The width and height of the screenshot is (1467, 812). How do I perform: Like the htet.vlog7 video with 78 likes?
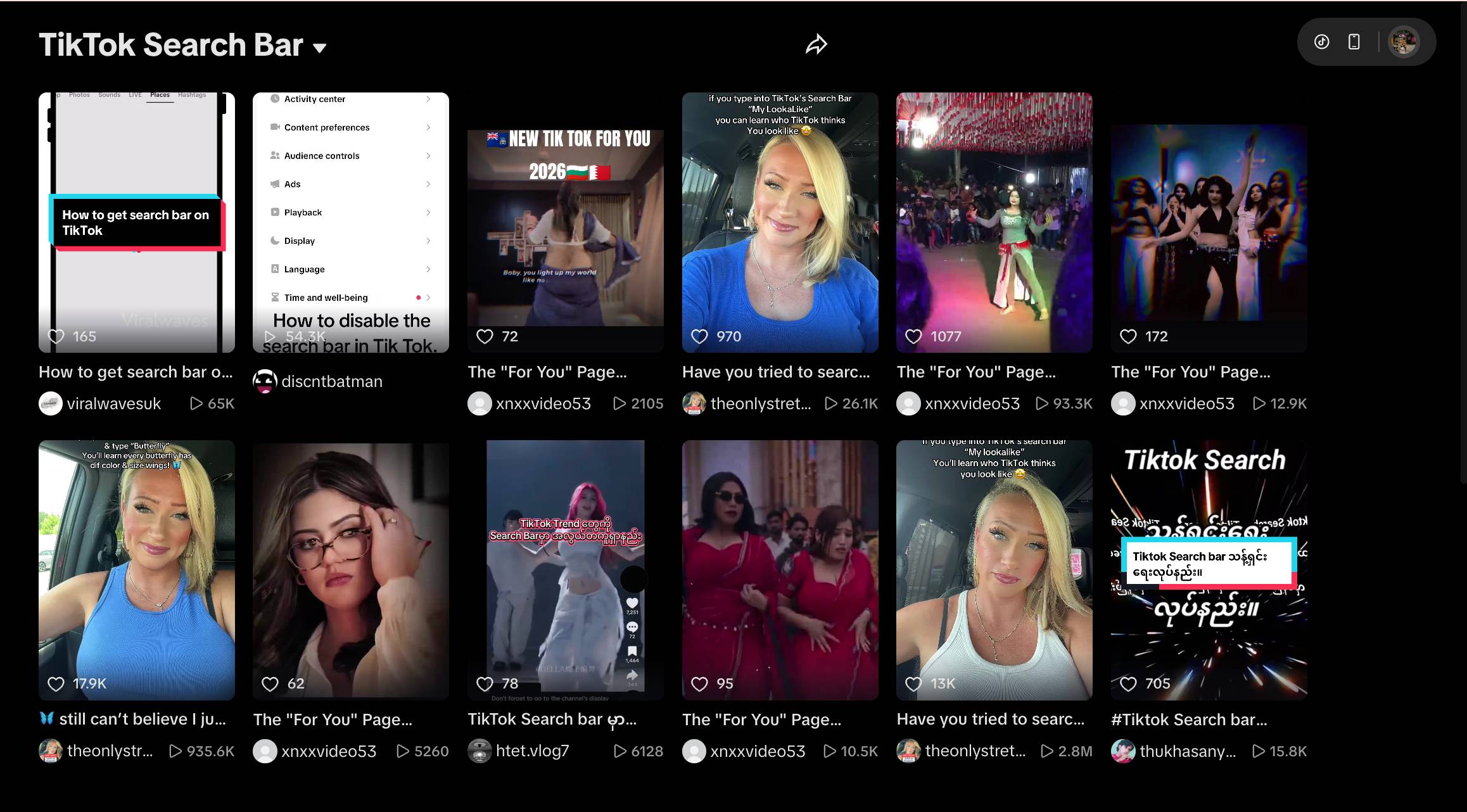pos(485,683)
